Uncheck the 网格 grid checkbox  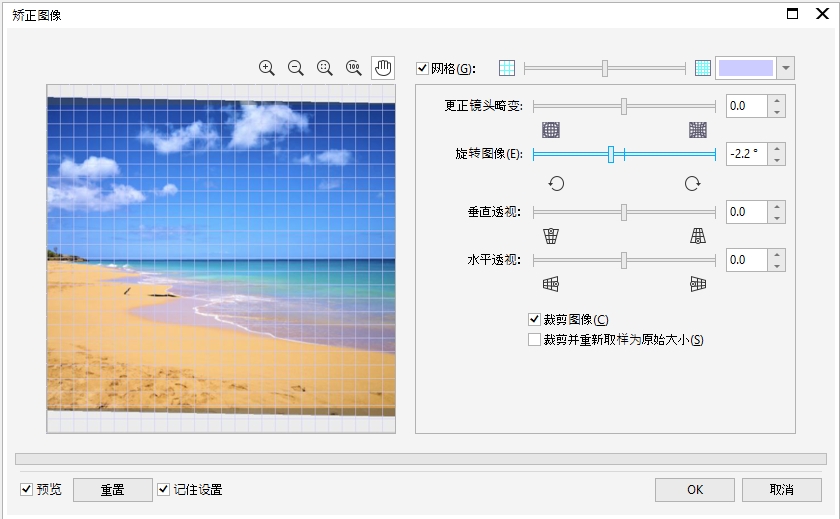click(422, 69)
